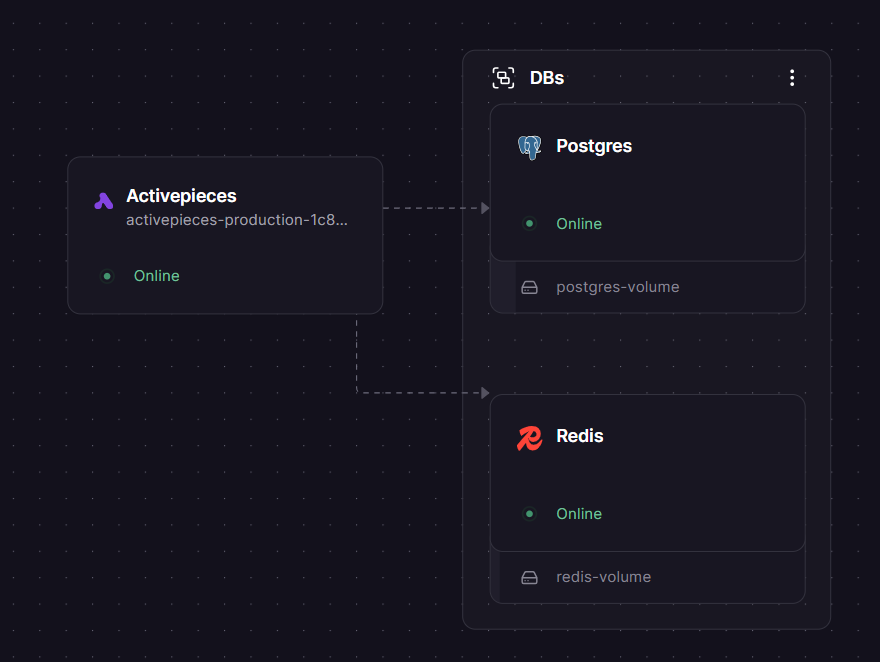
Task: Click the redis-volume label
Action: coord(603,577)
